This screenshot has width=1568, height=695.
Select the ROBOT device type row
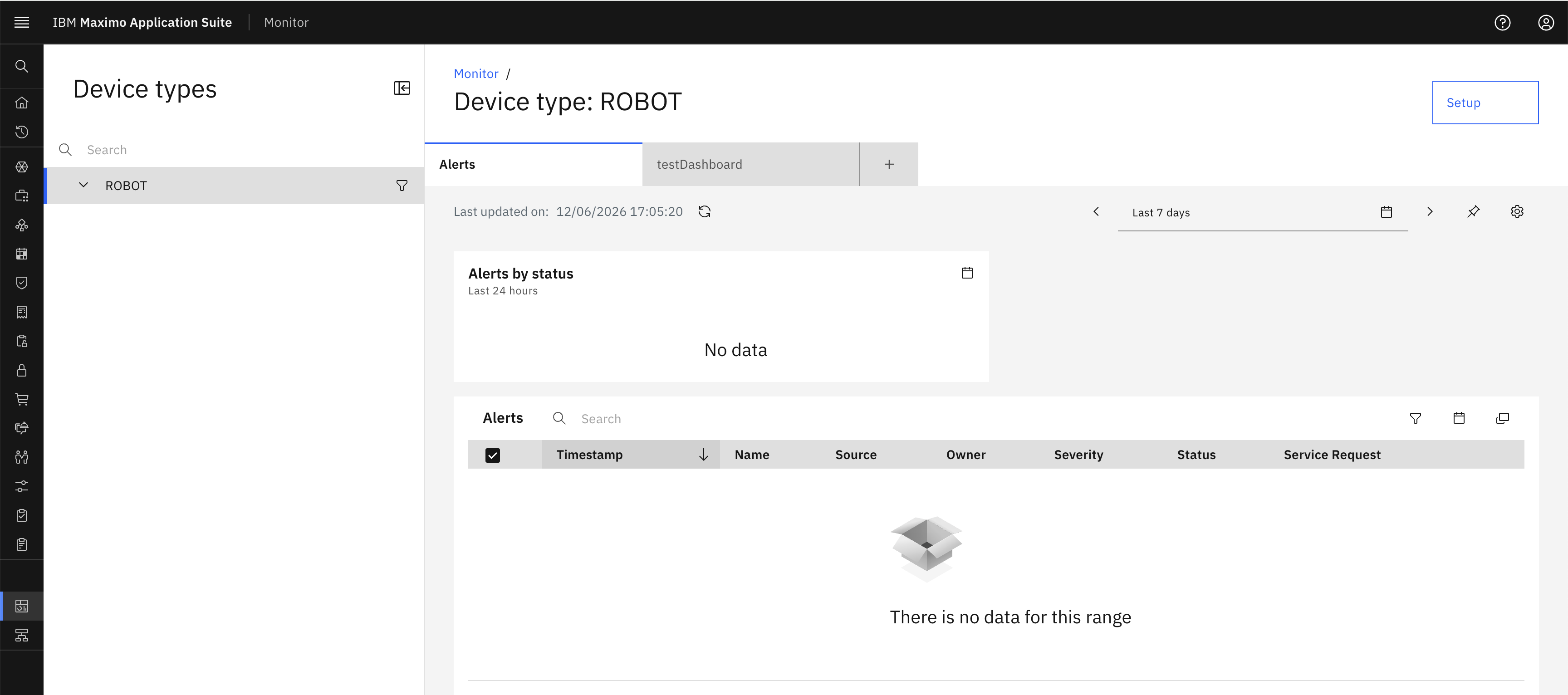(235, 186)
